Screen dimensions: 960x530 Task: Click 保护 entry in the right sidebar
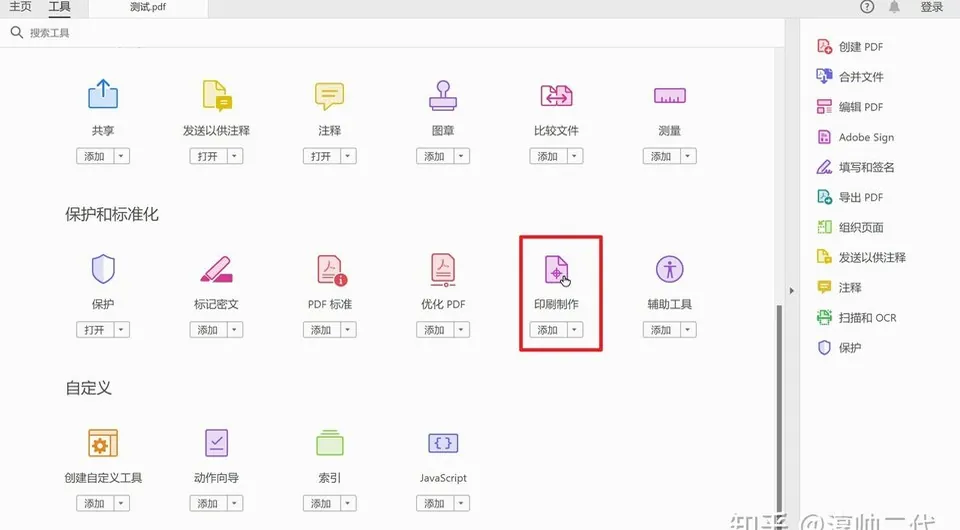pos(839,348)
